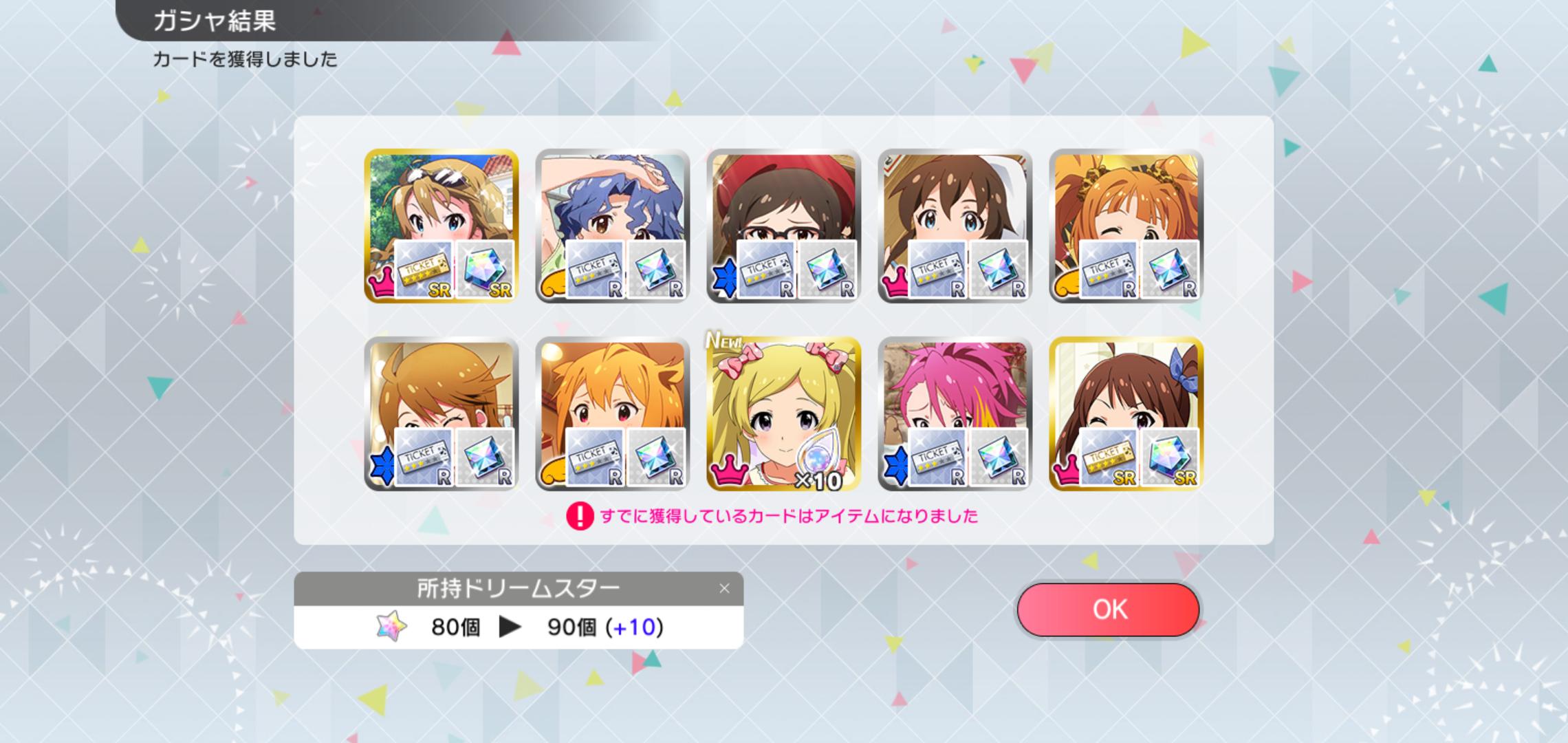Click SR crystal icon on last card
This screenshot has height=743, width=1568.
(1170, 457)
